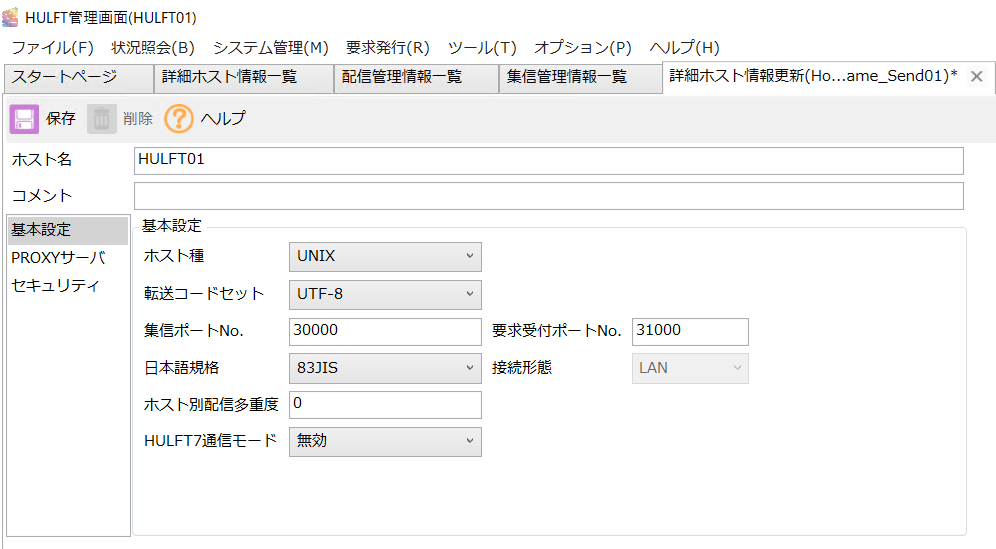Close the 詳細ホスト情報更新 tab with X
996x549 pixels.
(976, 77)
